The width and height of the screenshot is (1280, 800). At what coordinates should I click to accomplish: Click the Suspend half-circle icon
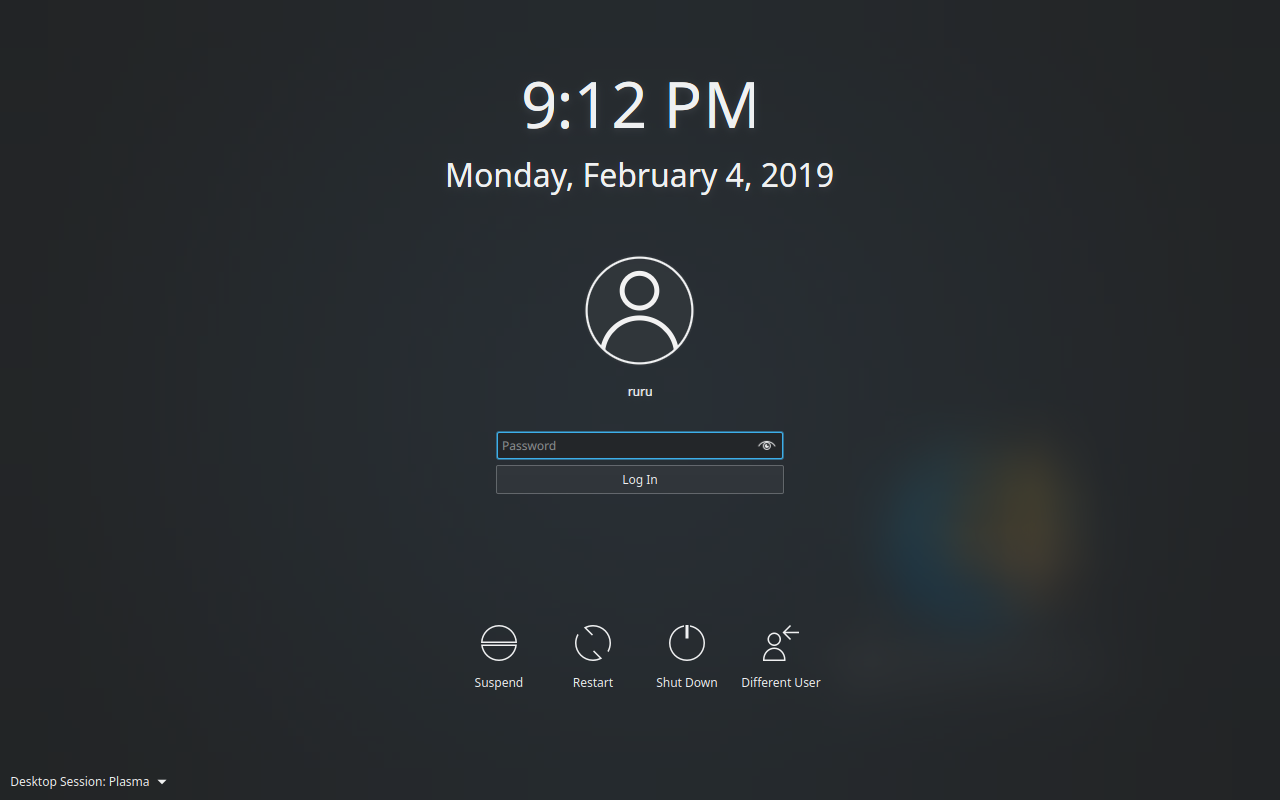tap(498, 643)
